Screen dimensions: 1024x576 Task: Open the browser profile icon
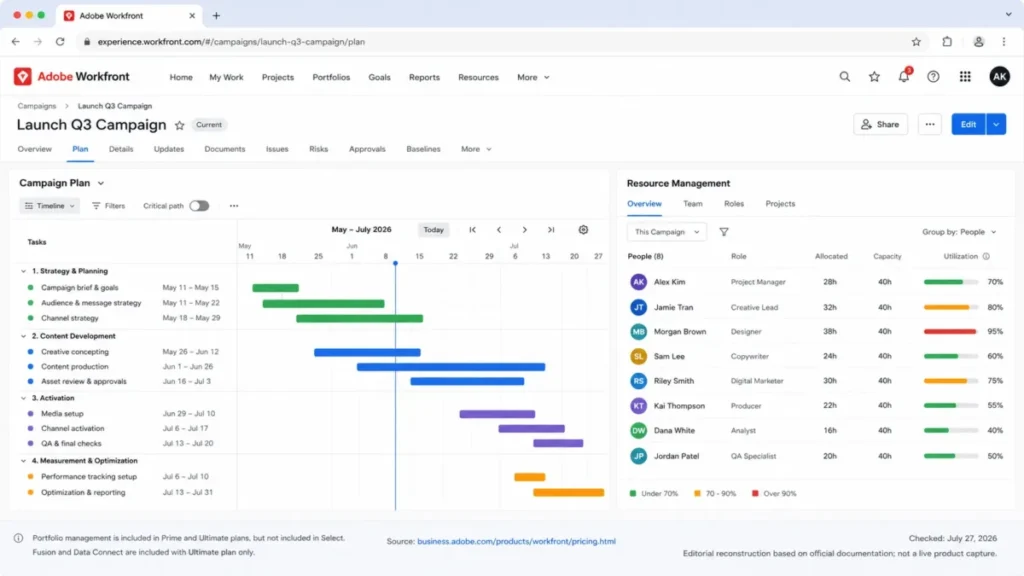point(978,42)
